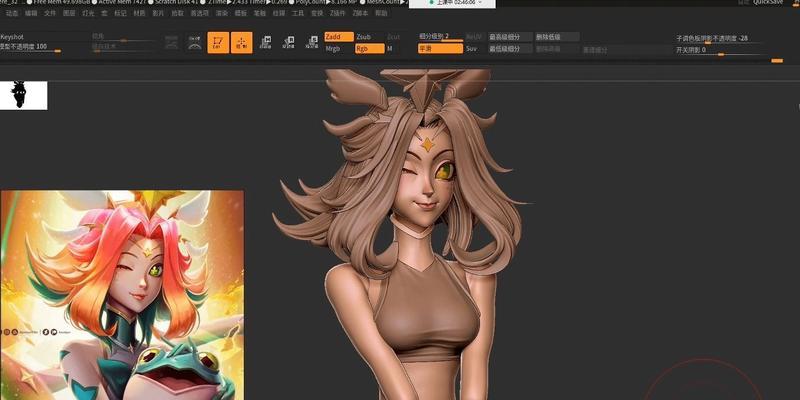The height and width of the screenshot is (400, 800).
Task: Switch to the Move transform tool
Action: coord(265,42)
